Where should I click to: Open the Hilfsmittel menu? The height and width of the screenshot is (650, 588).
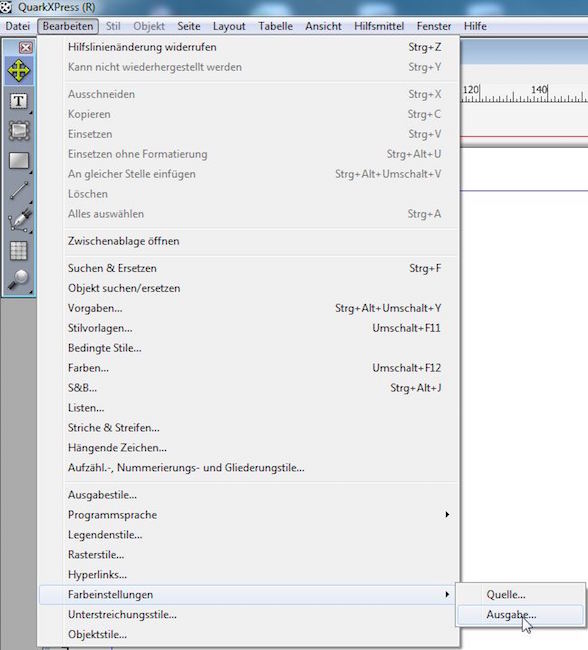pos(379,26)
